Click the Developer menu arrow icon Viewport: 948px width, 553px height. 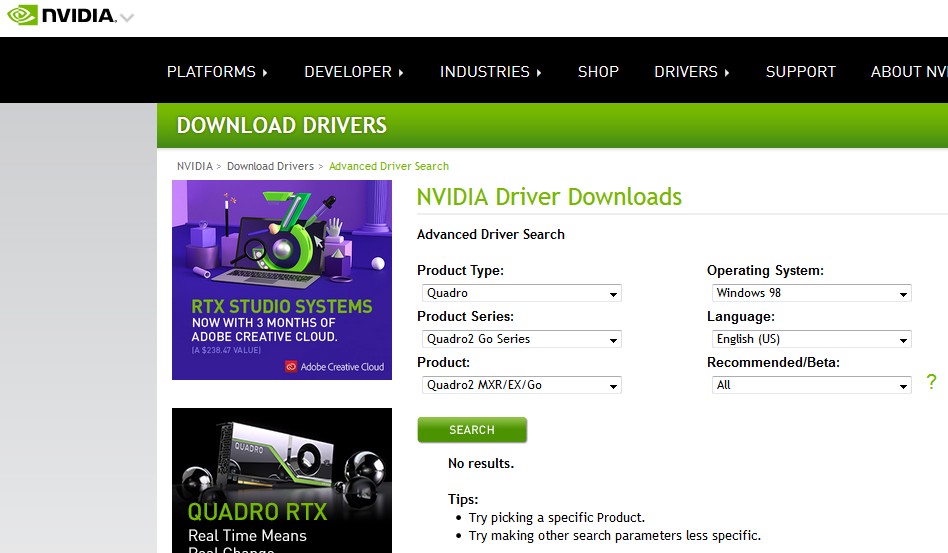pyautogui.click(x=401, y=73)
